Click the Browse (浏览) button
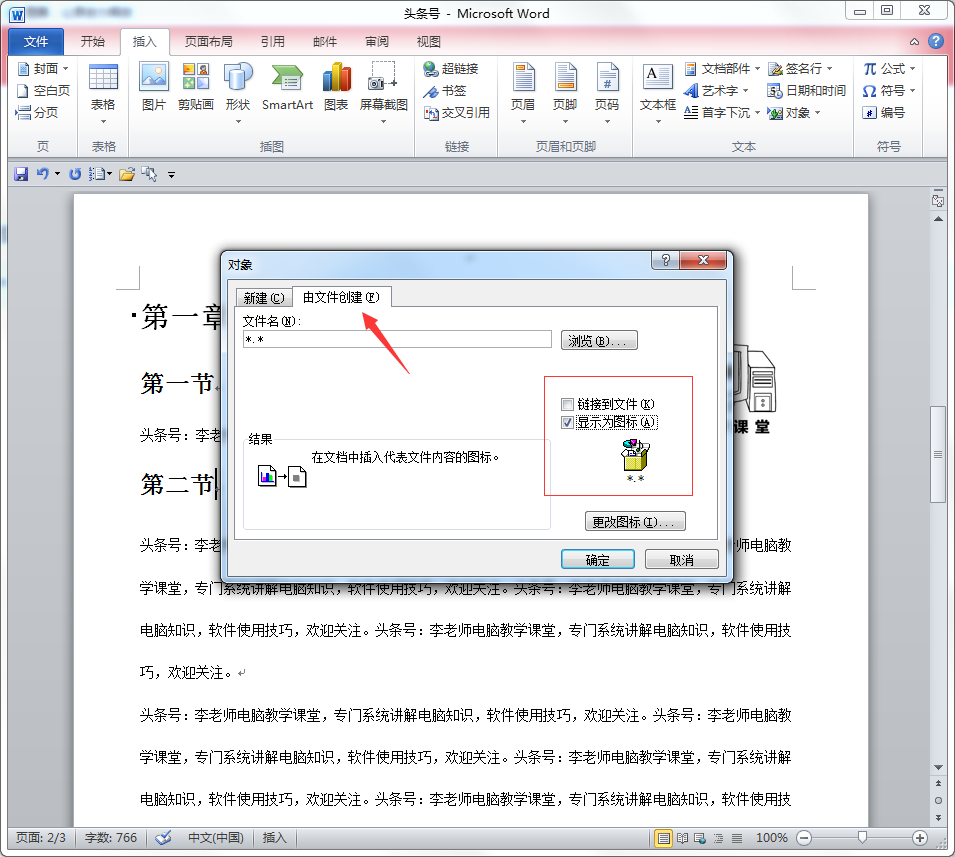Image resolution: width=955 pixels, height=857 pixels. (599, 340)
